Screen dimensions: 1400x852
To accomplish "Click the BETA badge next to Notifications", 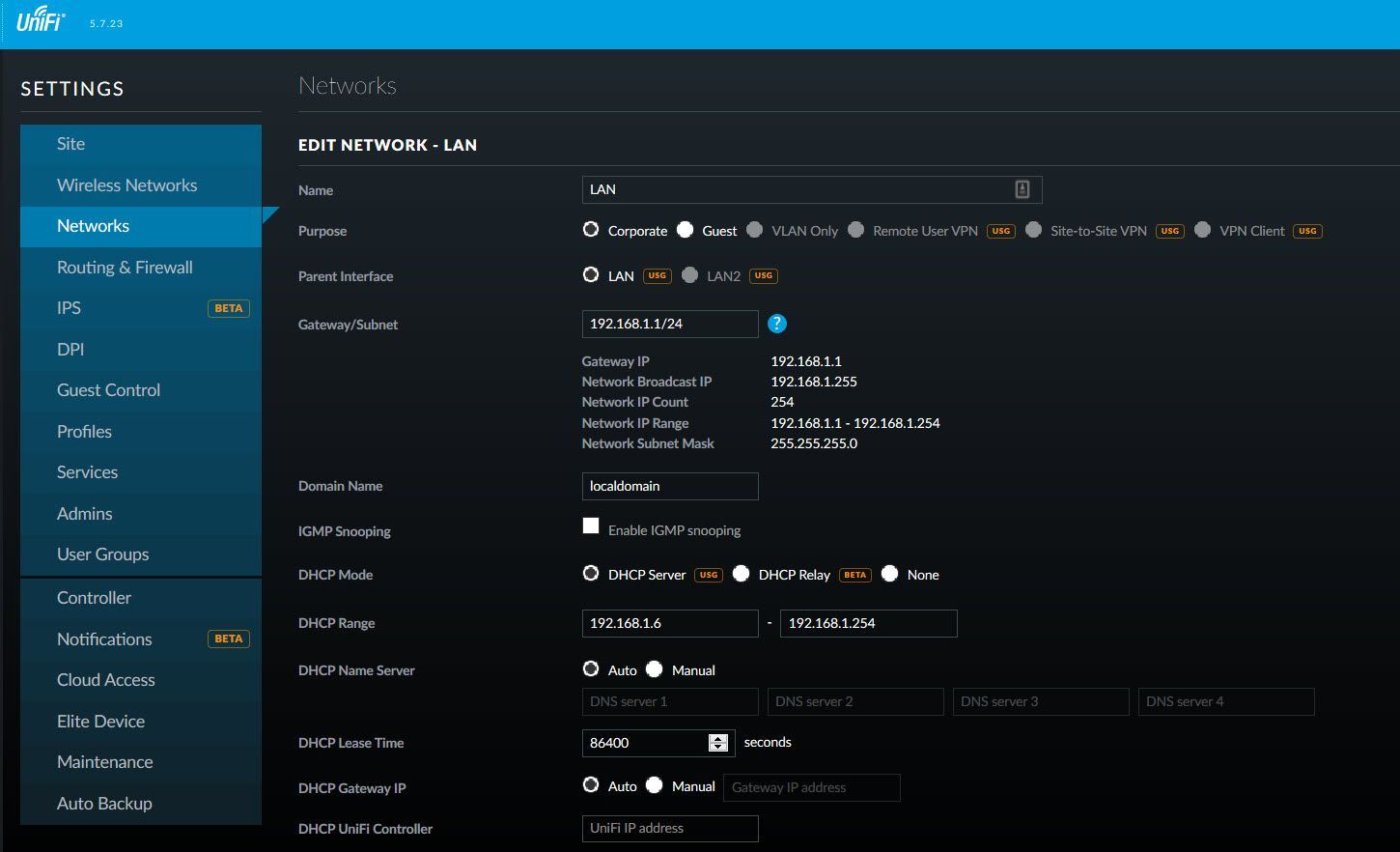I will [229, 639].
